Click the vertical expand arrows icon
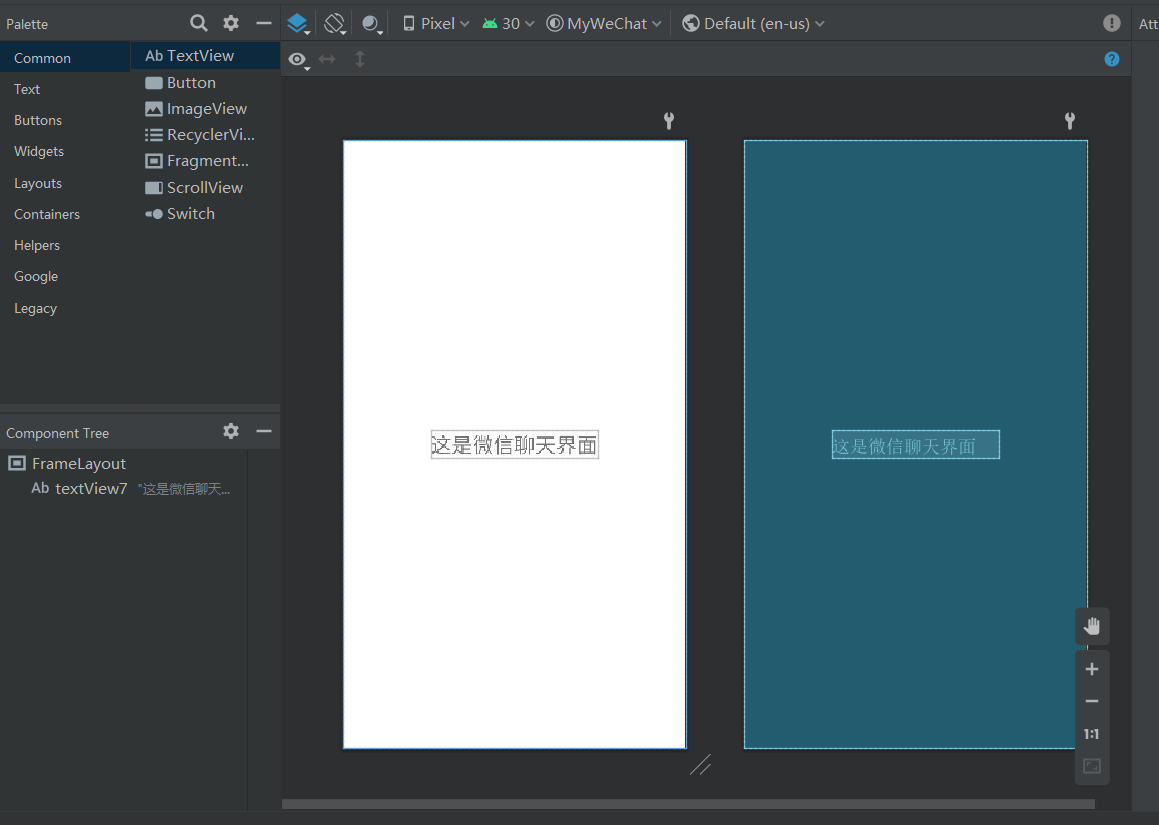The height and width of the screenshot is (825, 1159). pos(360,59)
